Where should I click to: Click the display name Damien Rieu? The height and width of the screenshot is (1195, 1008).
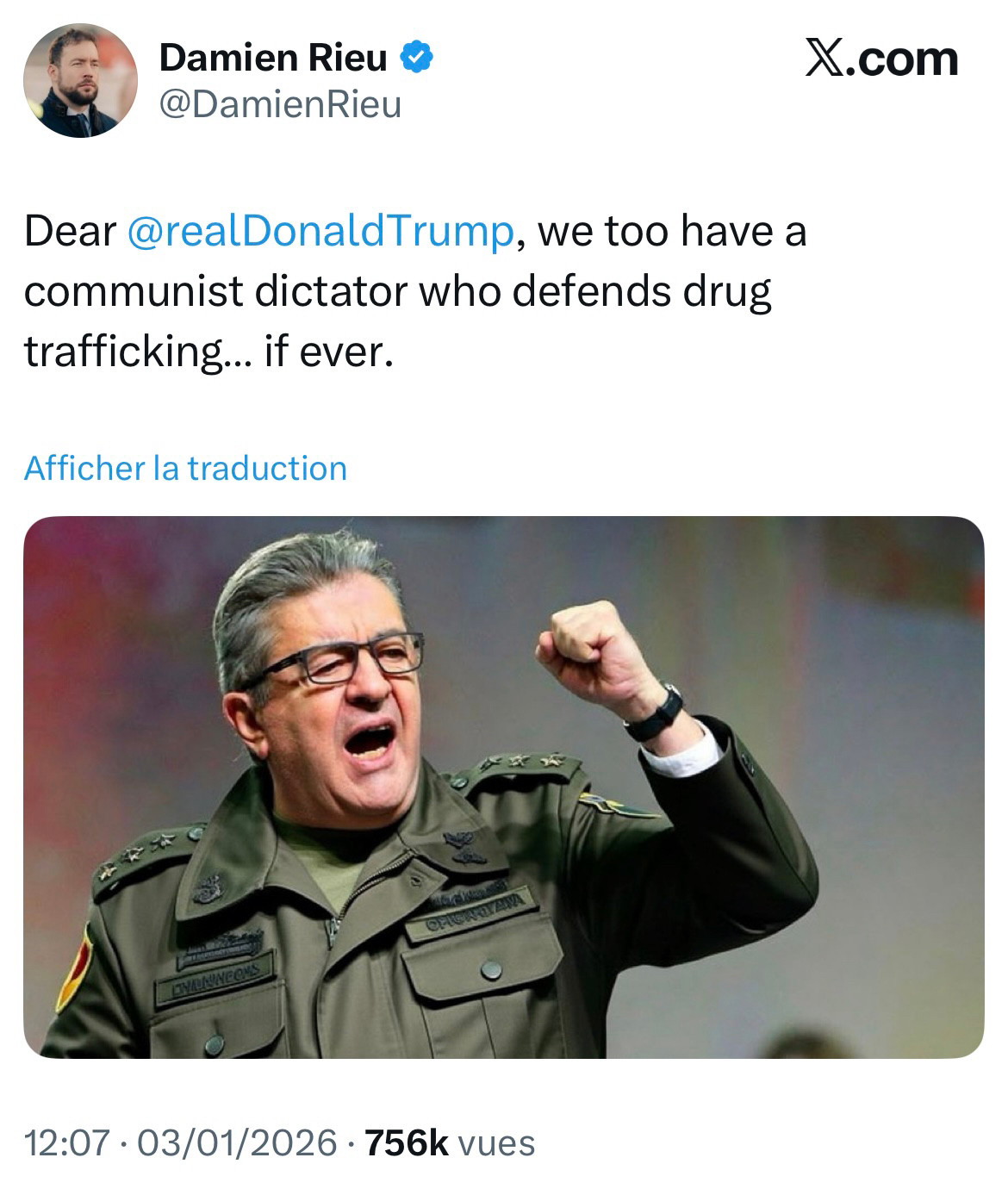[x=273, y=59]
